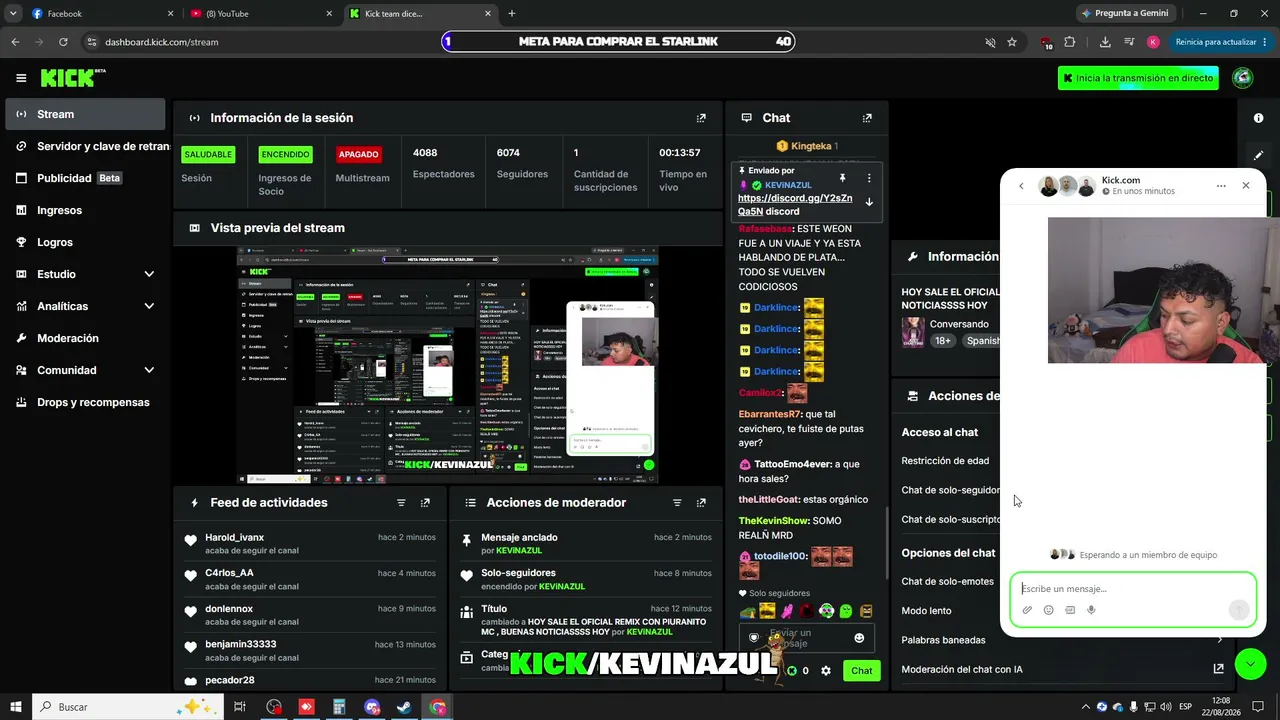The height and width of the screenshot is (720, 1280).
Task: Open Publicidad Beta section
Action: [85, 178]
